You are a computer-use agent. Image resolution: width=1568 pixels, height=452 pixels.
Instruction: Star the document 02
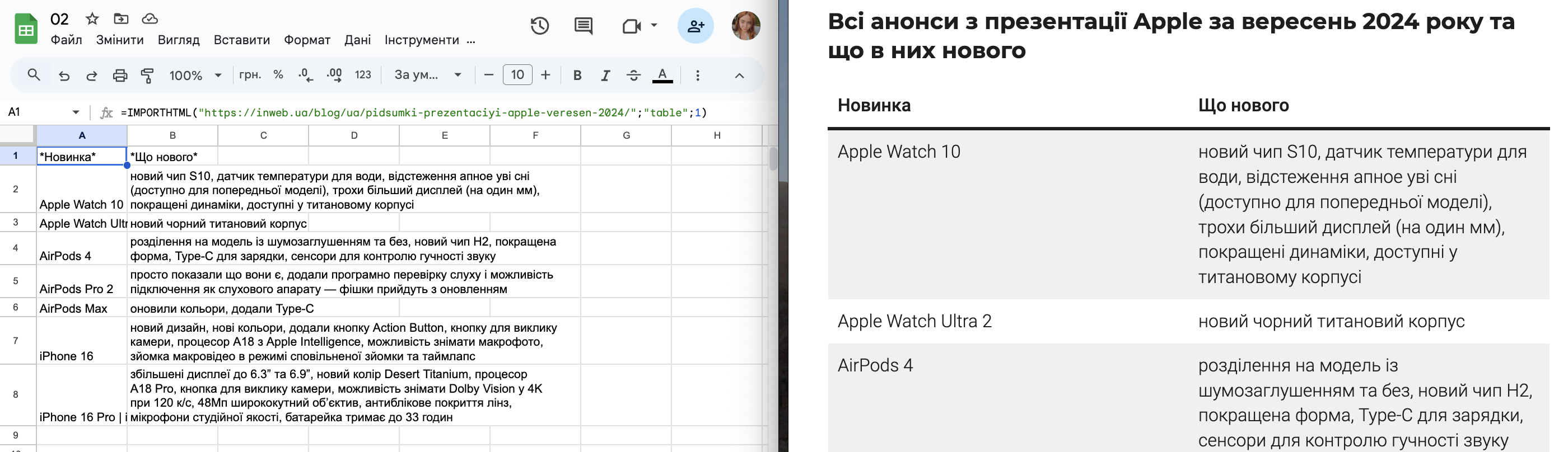point(92,19)
